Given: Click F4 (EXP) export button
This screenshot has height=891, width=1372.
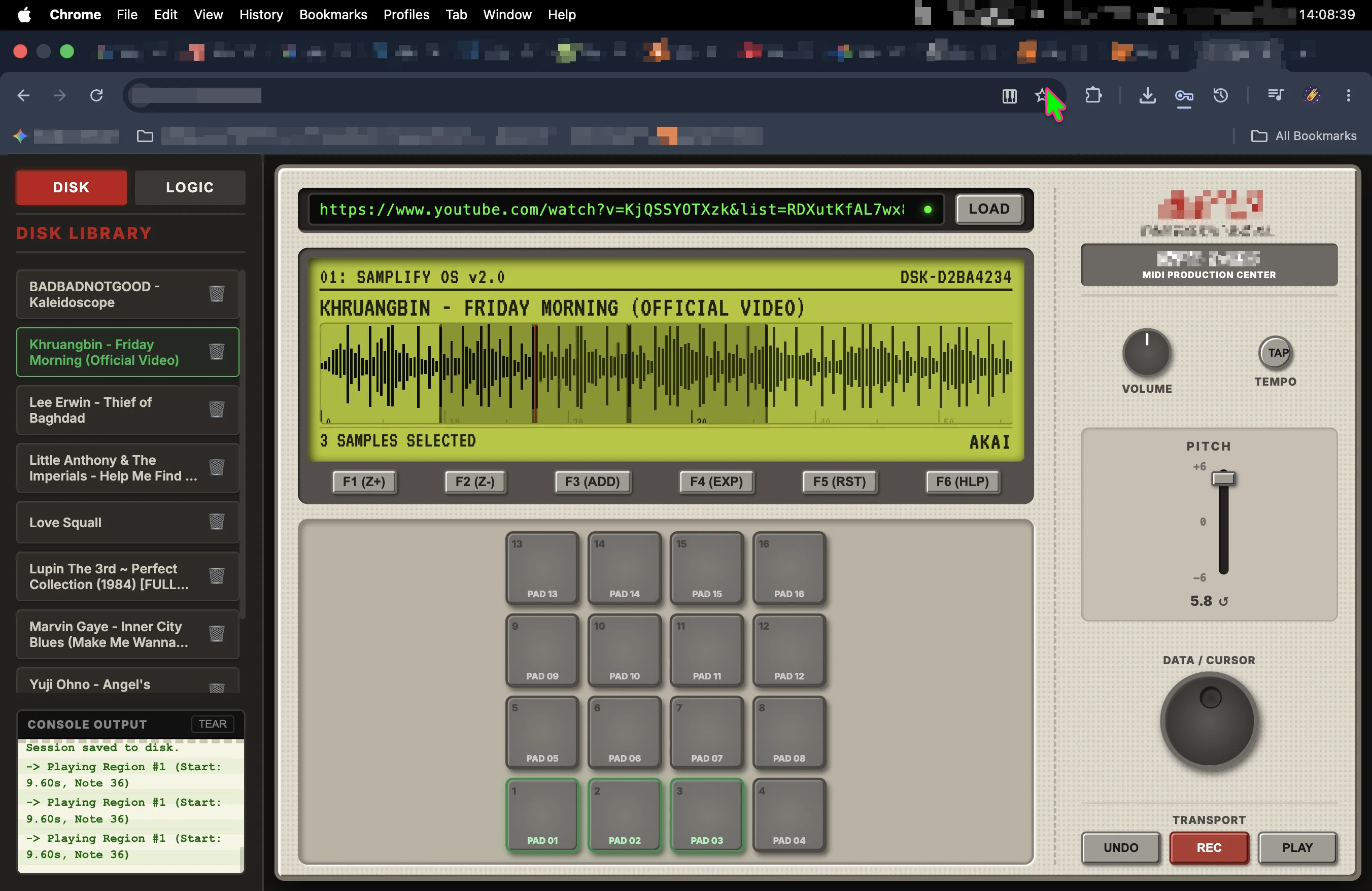Looking at the screenshot, I should coord(716,482).
